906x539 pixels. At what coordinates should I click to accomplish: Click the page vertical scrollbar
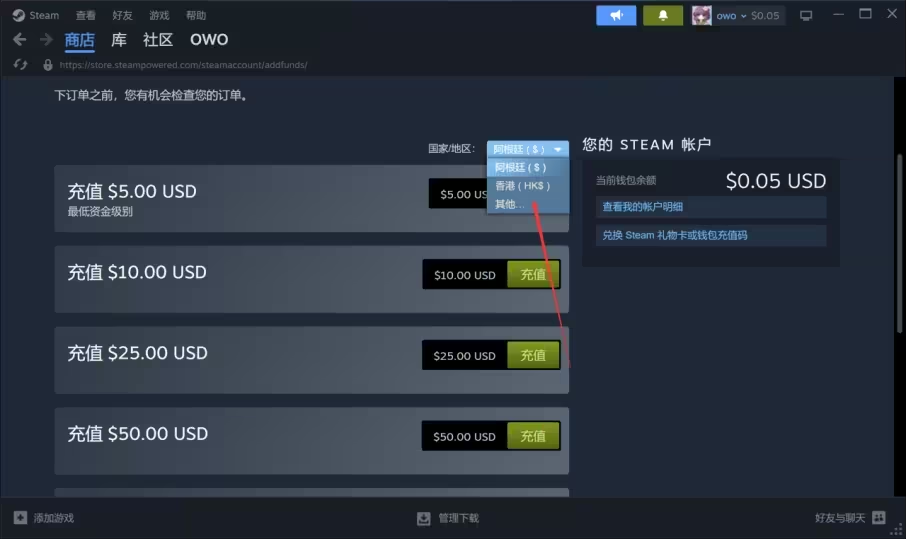(x=899, y=243)
